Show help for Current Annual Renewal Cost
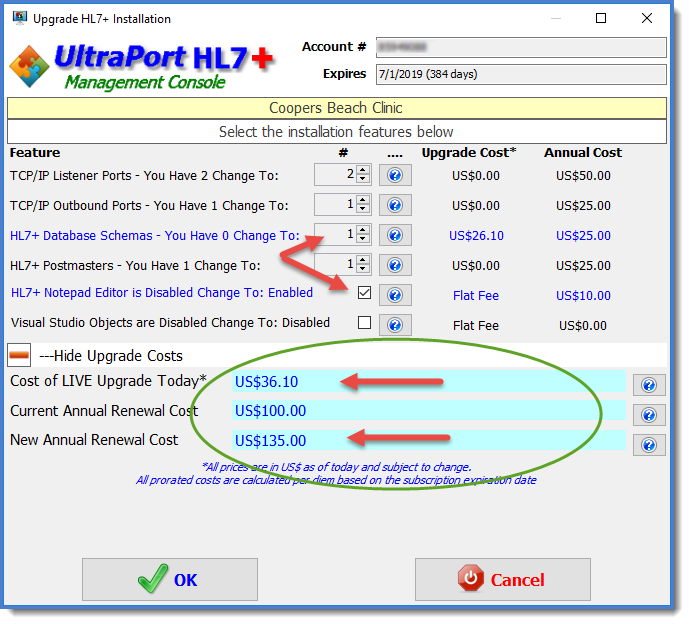689x624 pixels. pos(649,415)
